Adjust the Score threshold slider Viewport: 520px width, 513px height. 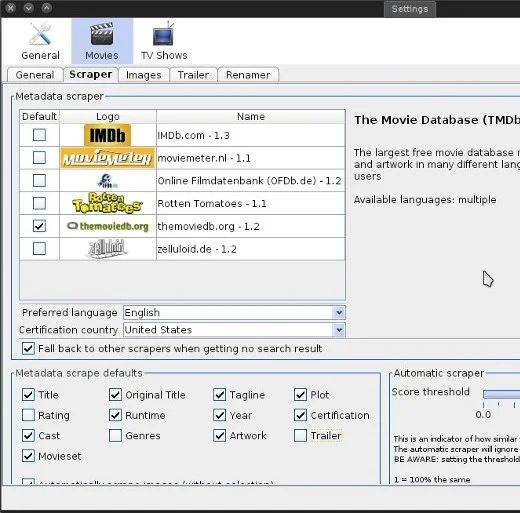501,395
